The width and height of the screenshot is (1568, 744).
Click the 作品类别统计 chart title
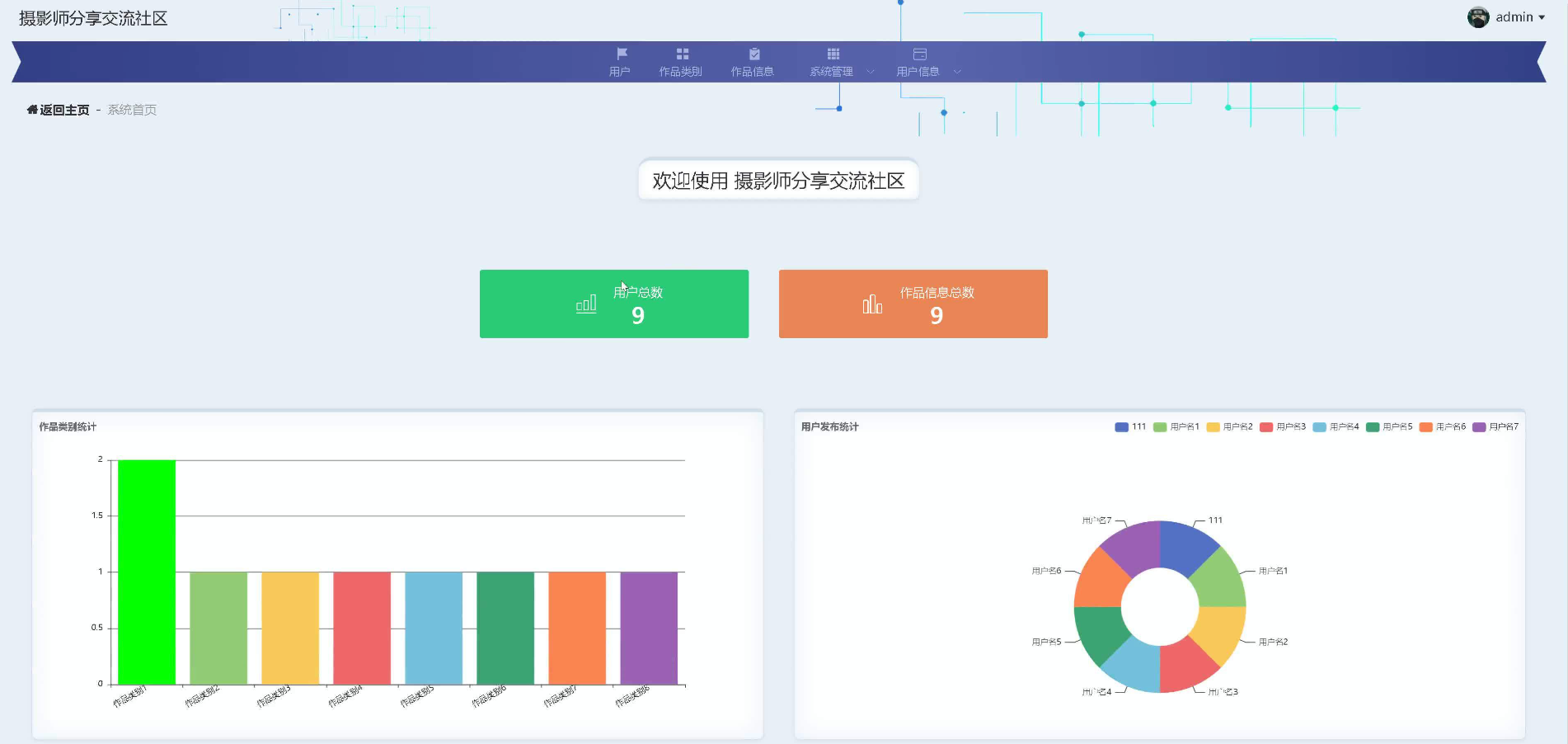(x=68, y=426)
